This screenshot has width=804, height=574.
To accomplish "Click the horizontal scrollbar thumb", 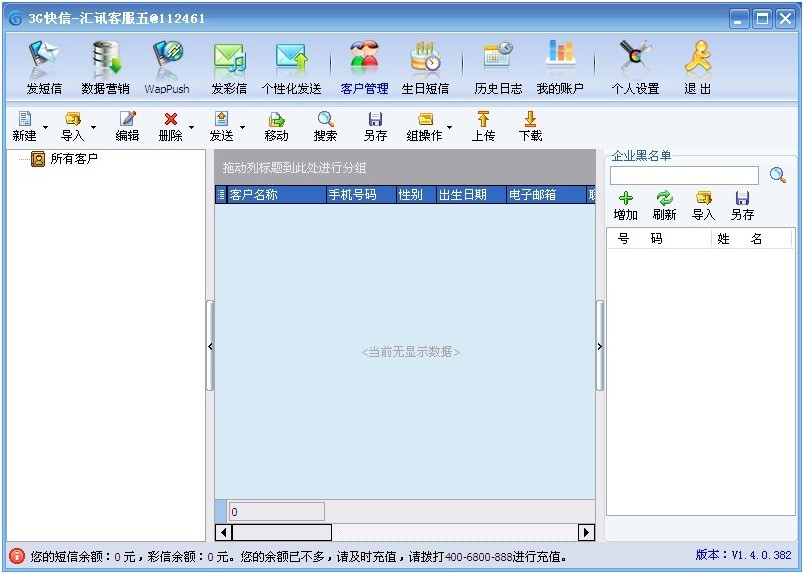I will coord(282,532).
